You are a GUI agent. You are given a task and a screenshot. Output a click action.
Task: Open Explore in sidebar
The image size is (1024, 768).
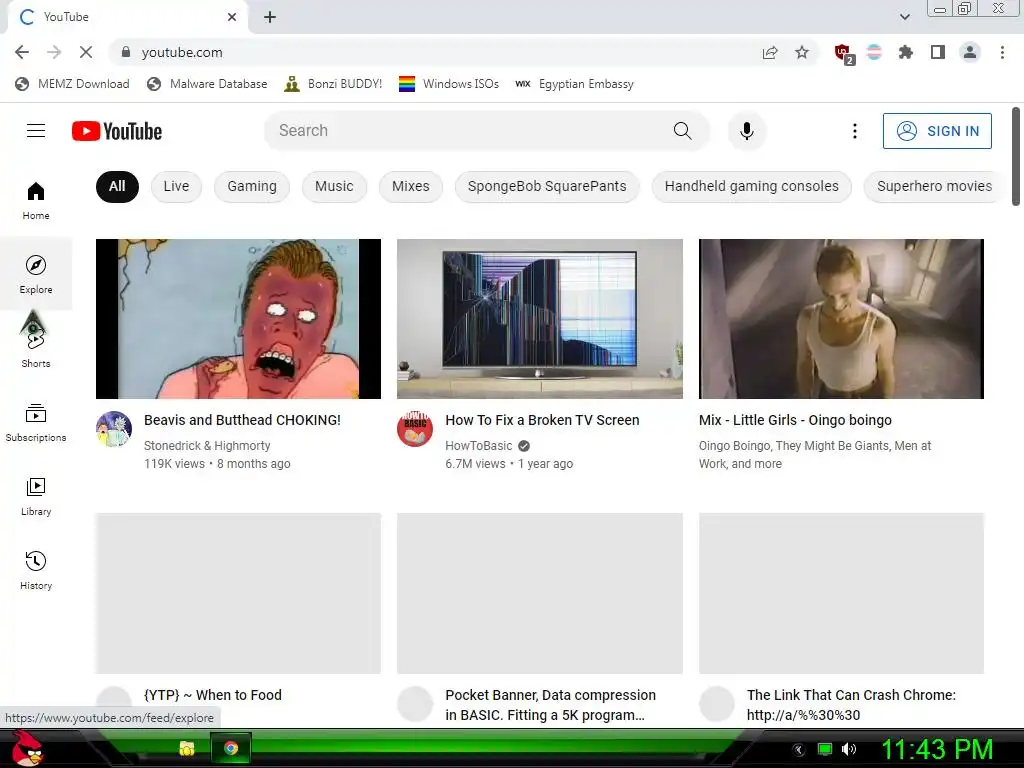tap(36, 274)
